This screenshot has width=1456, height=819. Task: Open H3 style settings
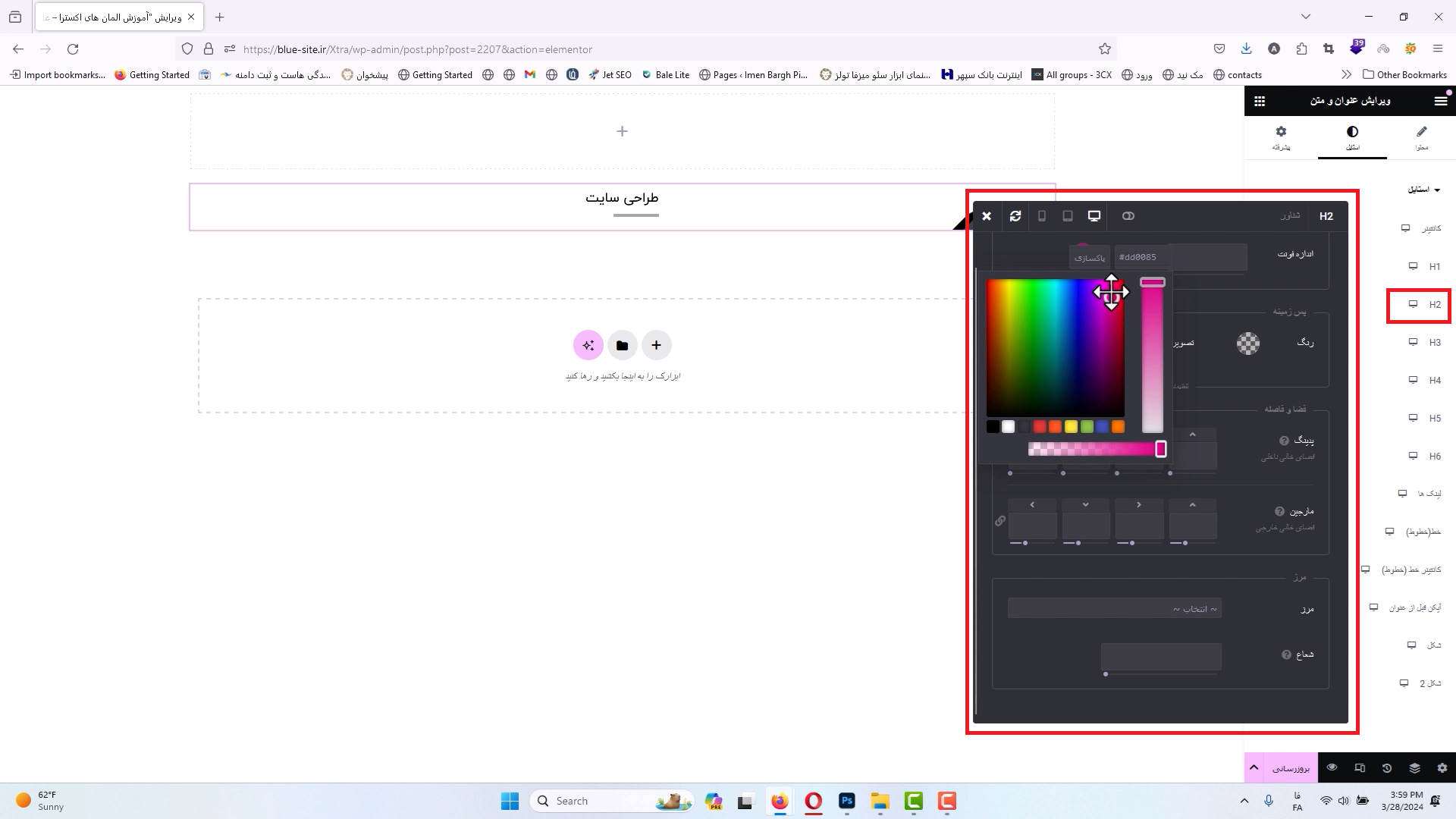(x=1426, y=342)
